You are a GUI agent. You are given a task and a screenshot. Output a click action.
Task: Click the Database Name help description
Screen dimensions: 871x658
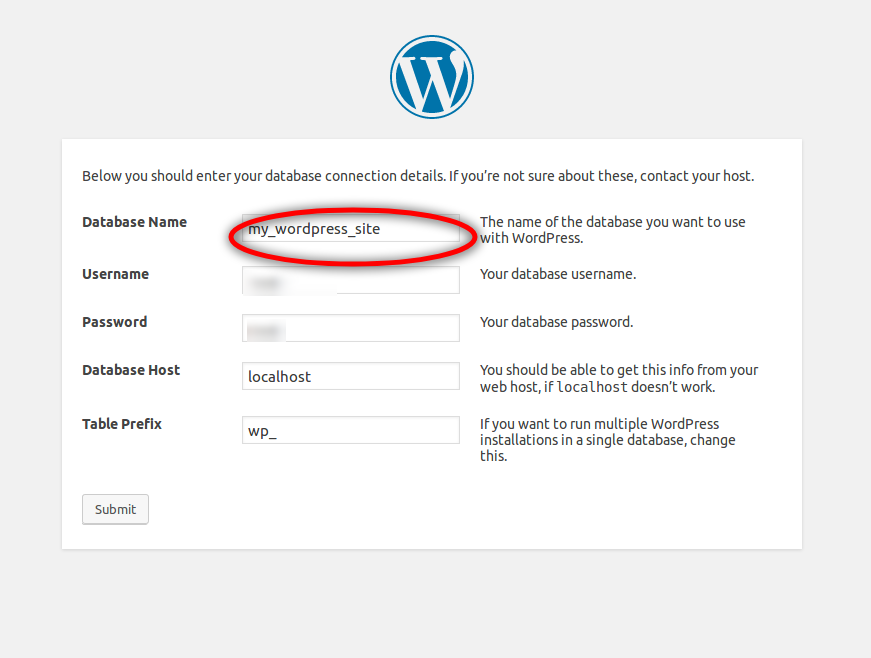pyautogui.click(x=612, y=230)
